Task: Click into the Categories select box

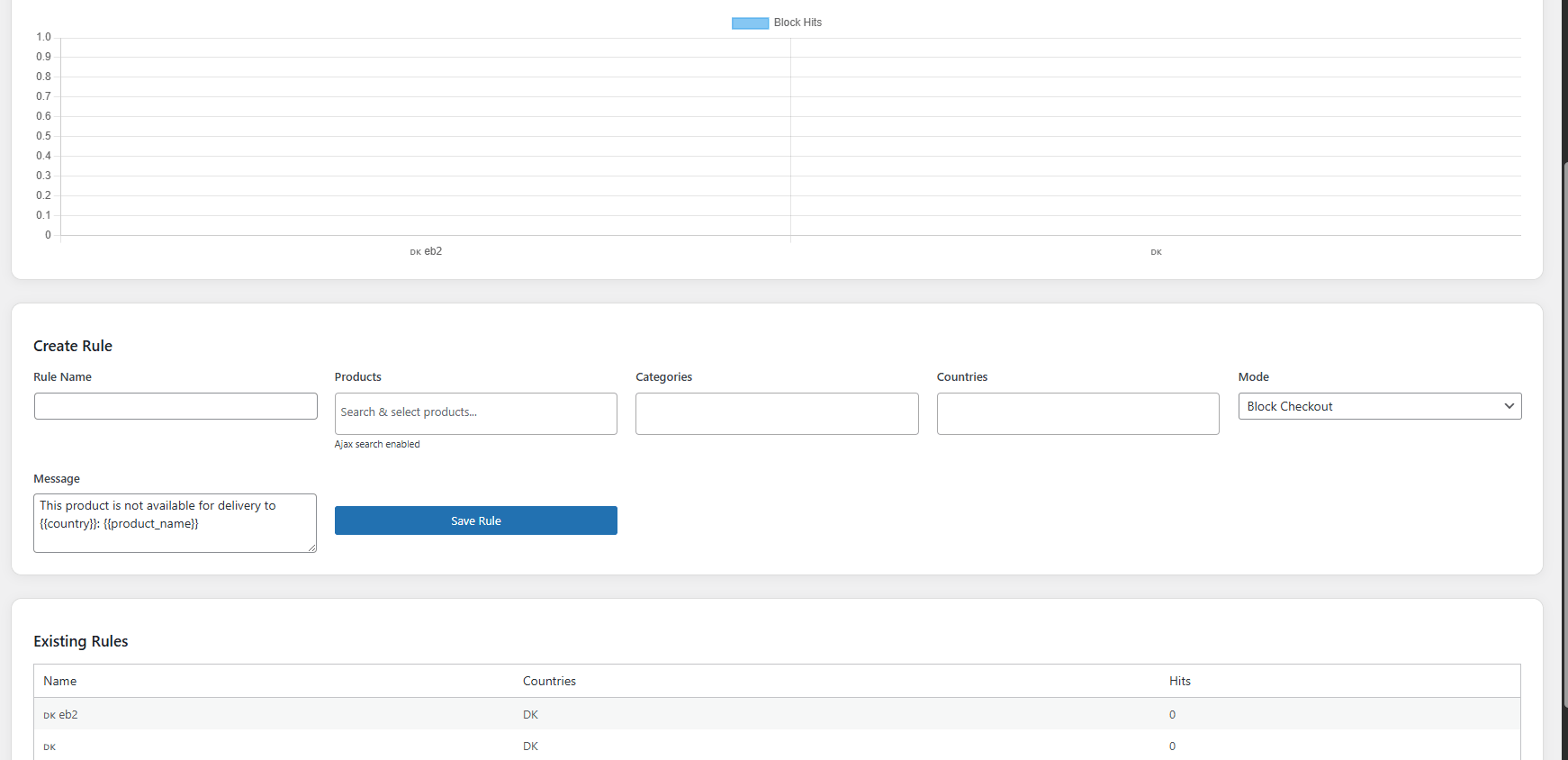Action: [777, 413]
